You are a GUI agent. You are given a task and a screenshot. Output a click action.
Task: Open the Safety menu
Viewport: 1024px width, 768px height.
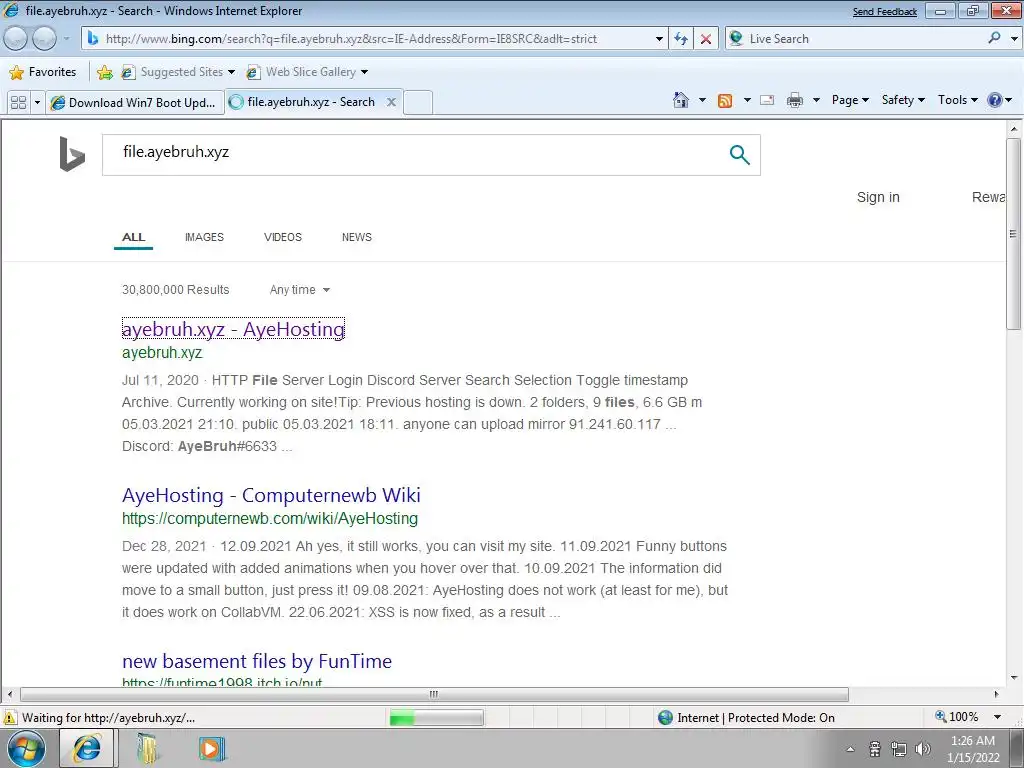tap(903, 100)
